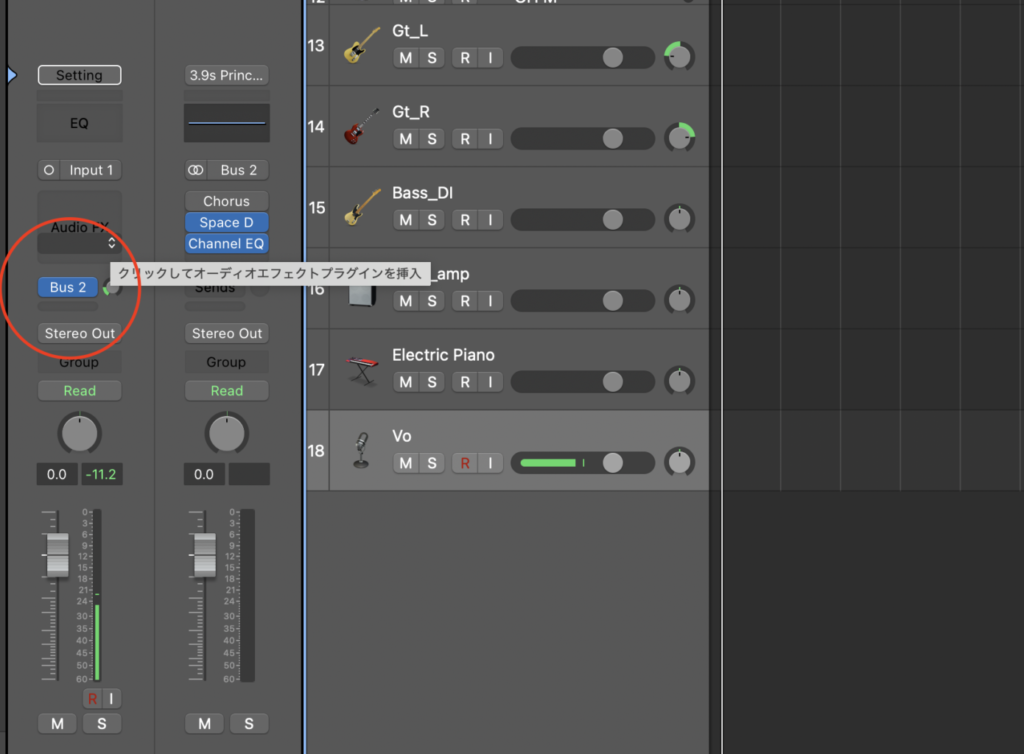Click the Bass_DI bass guitar icon
The width and height of the screenshot is (1024, 754).
click(x=361, y=207)
